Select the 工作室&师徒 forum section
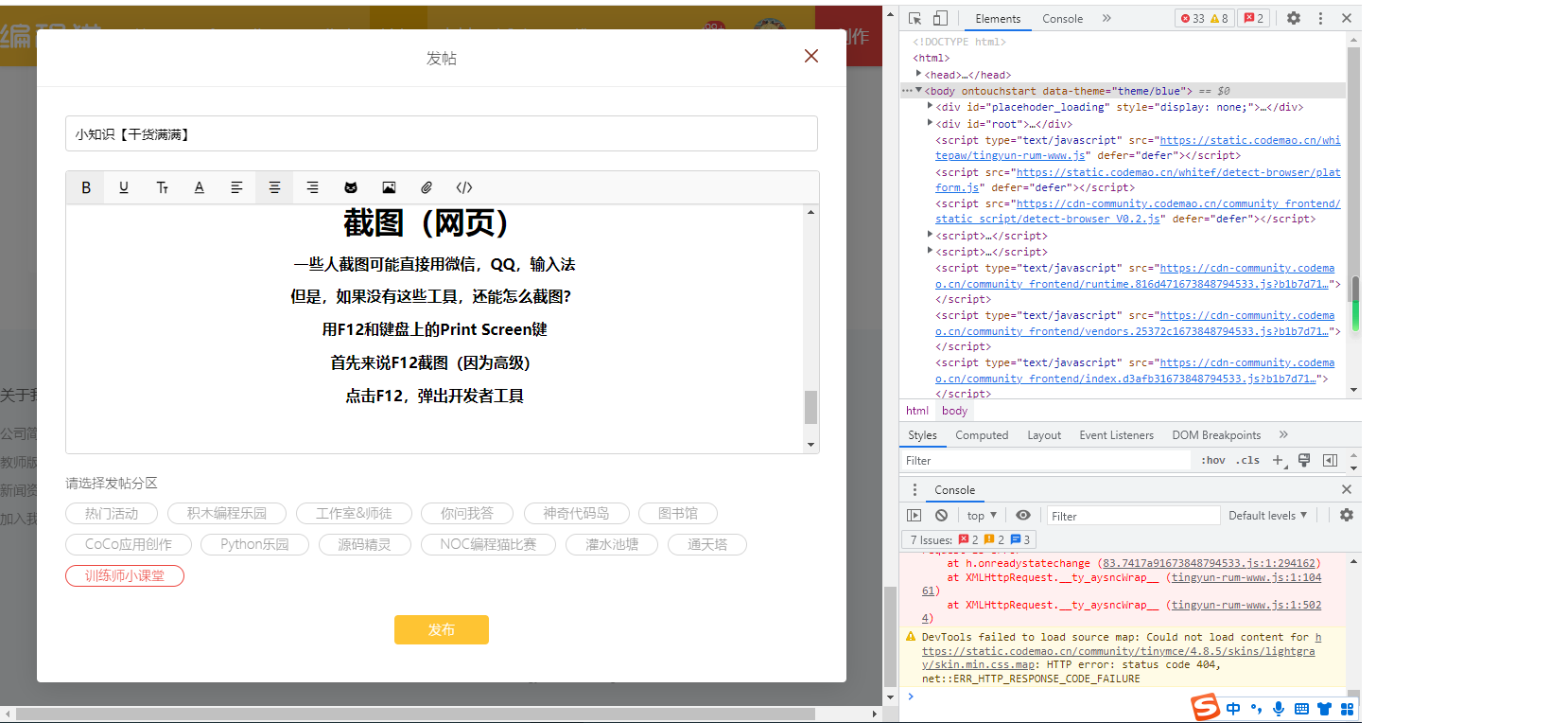Viewport: 1568px width, 723px height. point(354,514)
